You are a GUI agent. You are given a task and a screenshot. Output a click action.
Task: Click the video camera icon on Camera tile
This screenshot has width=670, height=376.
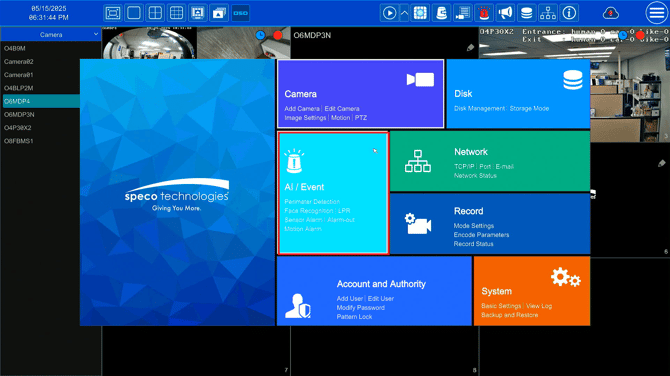pyautogui.click(x=420, y=79)
